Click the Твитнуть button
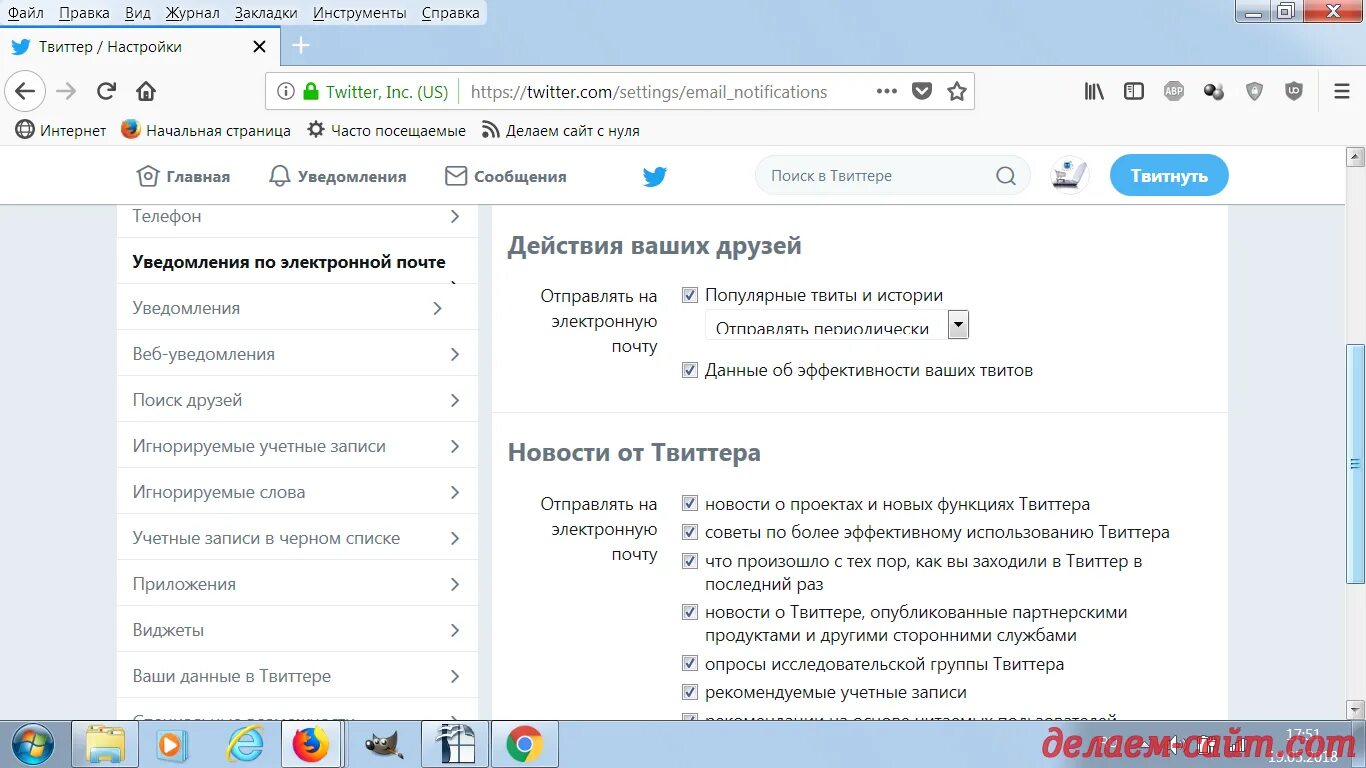 pyautogui.click(x=1169, y=175)
